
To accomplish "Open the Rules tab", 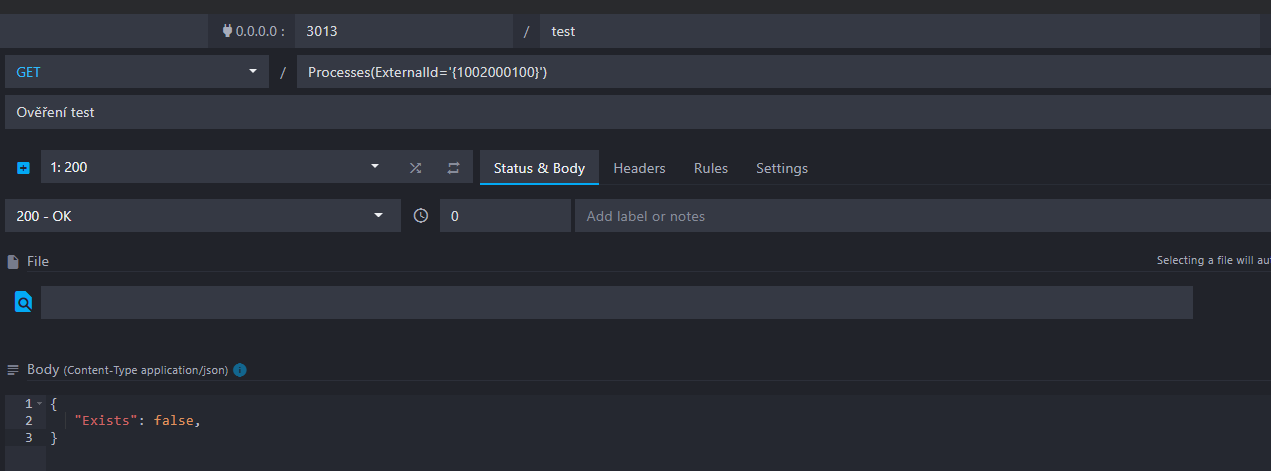I will [711, 168].
